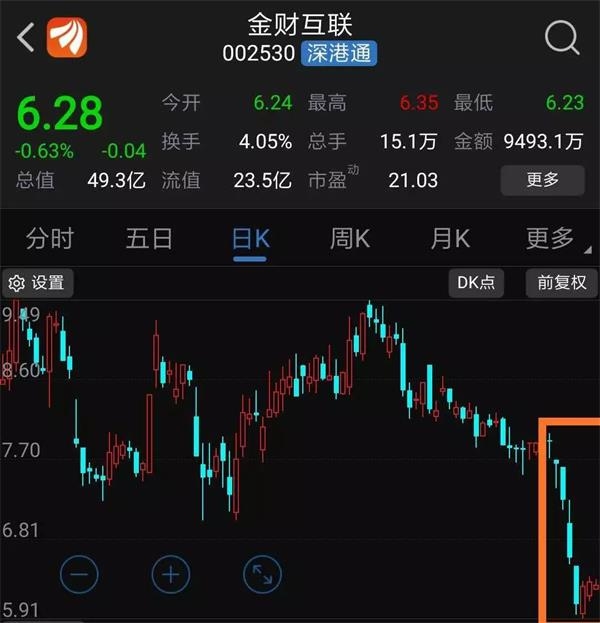Tap the stock title 金财互联
The width and height of the screenshot is (600, 623).
pos(300,25)
